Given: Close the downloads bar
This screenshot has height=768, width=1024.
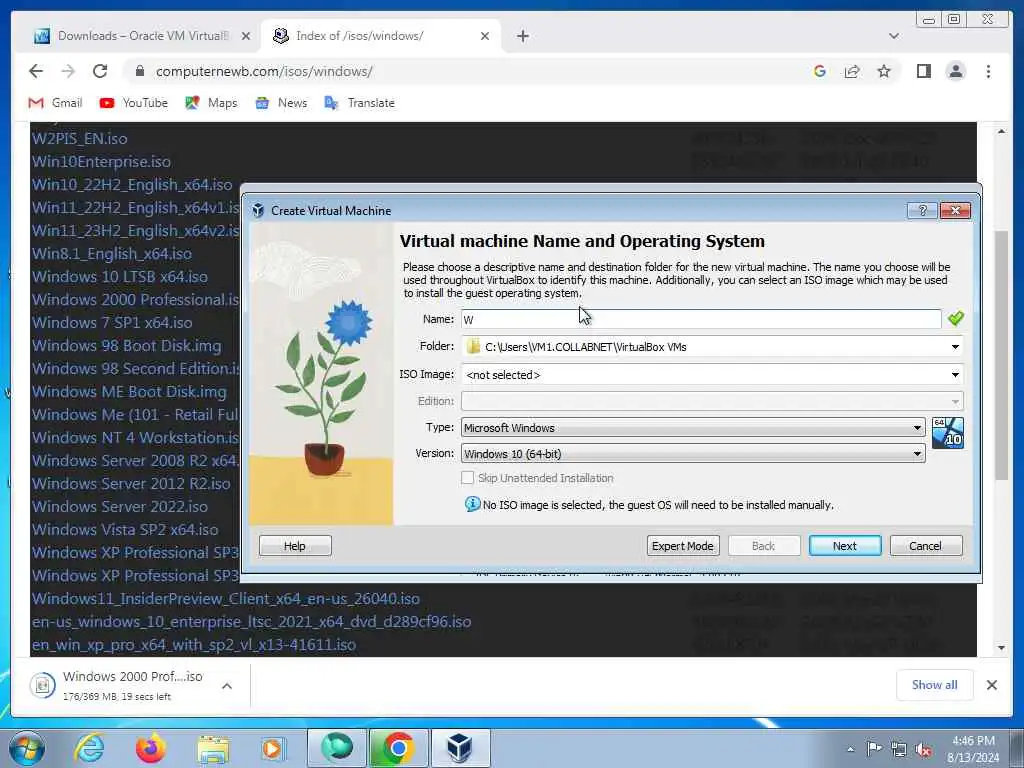Looking at the screenshot, I should pos(991,685).
